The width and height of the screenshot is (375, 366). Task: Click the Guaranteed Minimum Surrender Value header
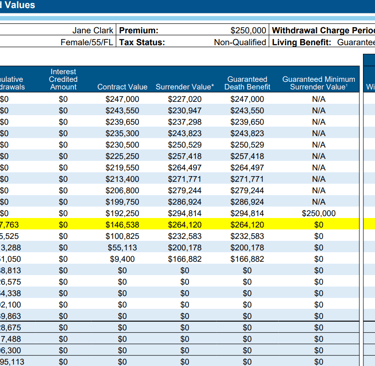[x=318, y=83]
